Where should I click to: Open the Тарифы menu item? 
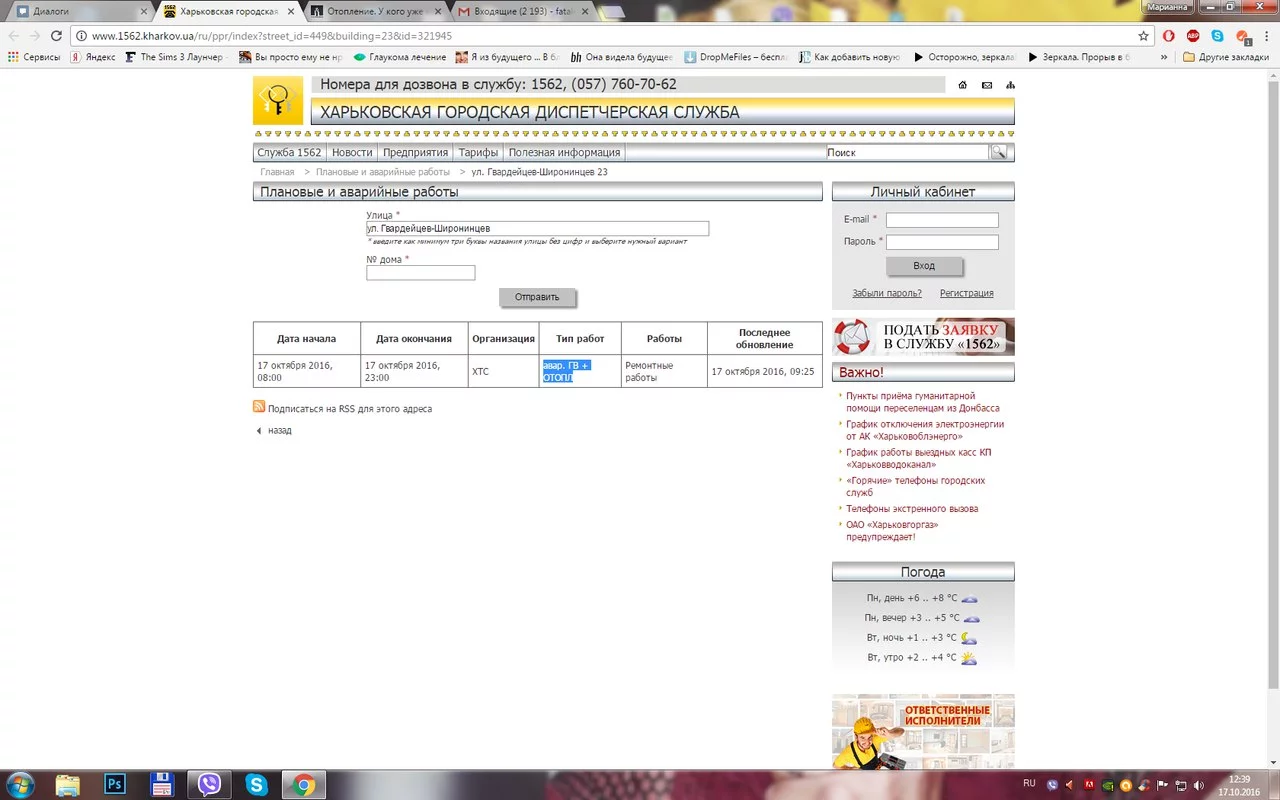[x=478, y=153]
